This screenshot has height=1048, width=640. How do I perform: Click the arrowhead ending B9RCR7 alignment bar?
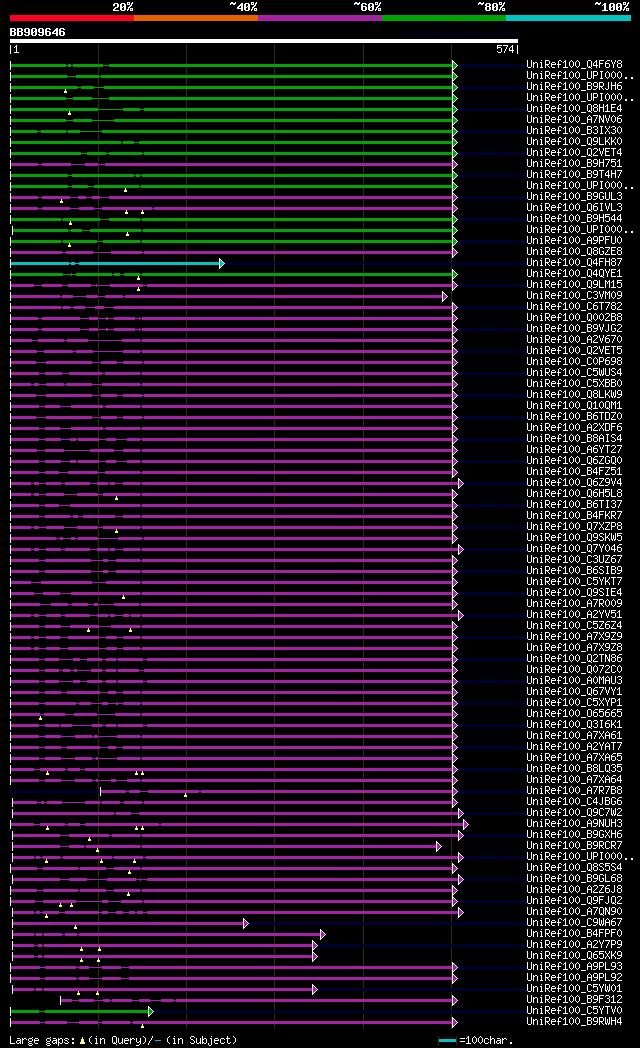439,847
